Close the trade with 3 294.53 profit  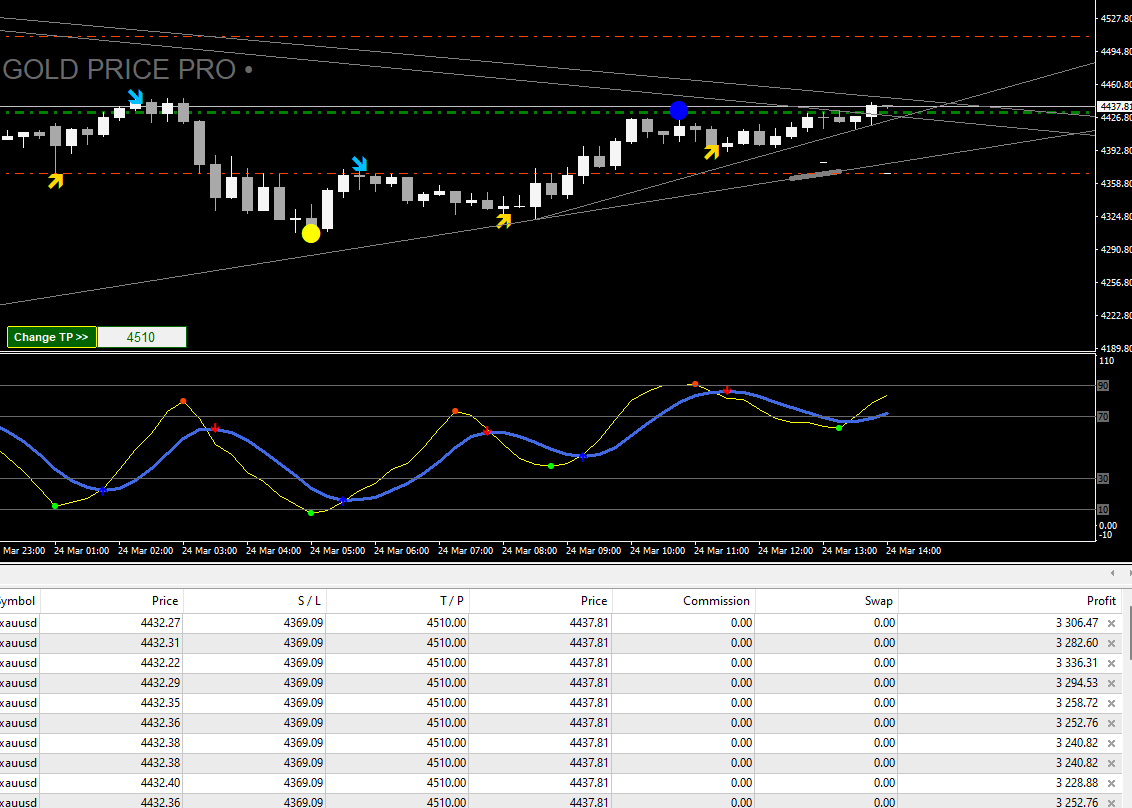tap(1111, 683)
